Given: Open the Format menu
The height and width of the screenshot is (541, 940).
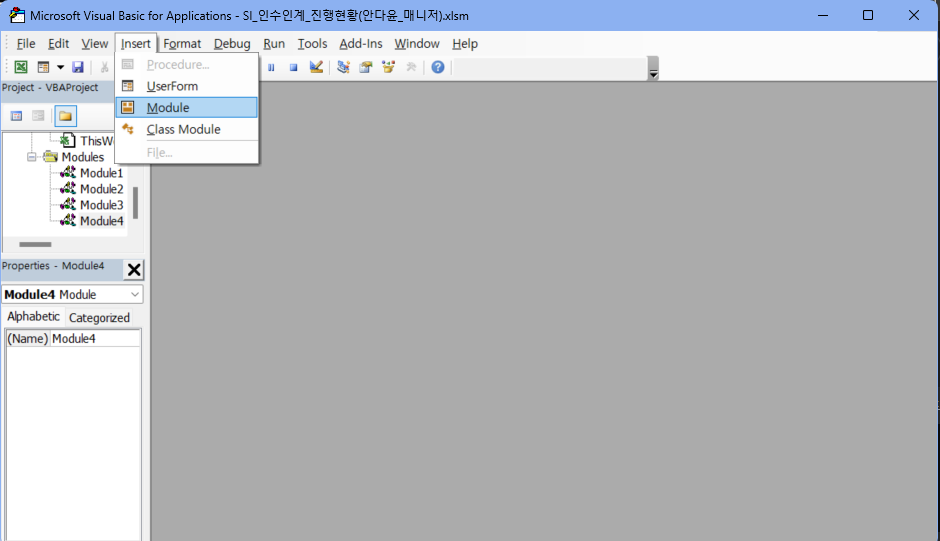Looking at the screenshot, I should pyautogui.click(x=182, y=44).
